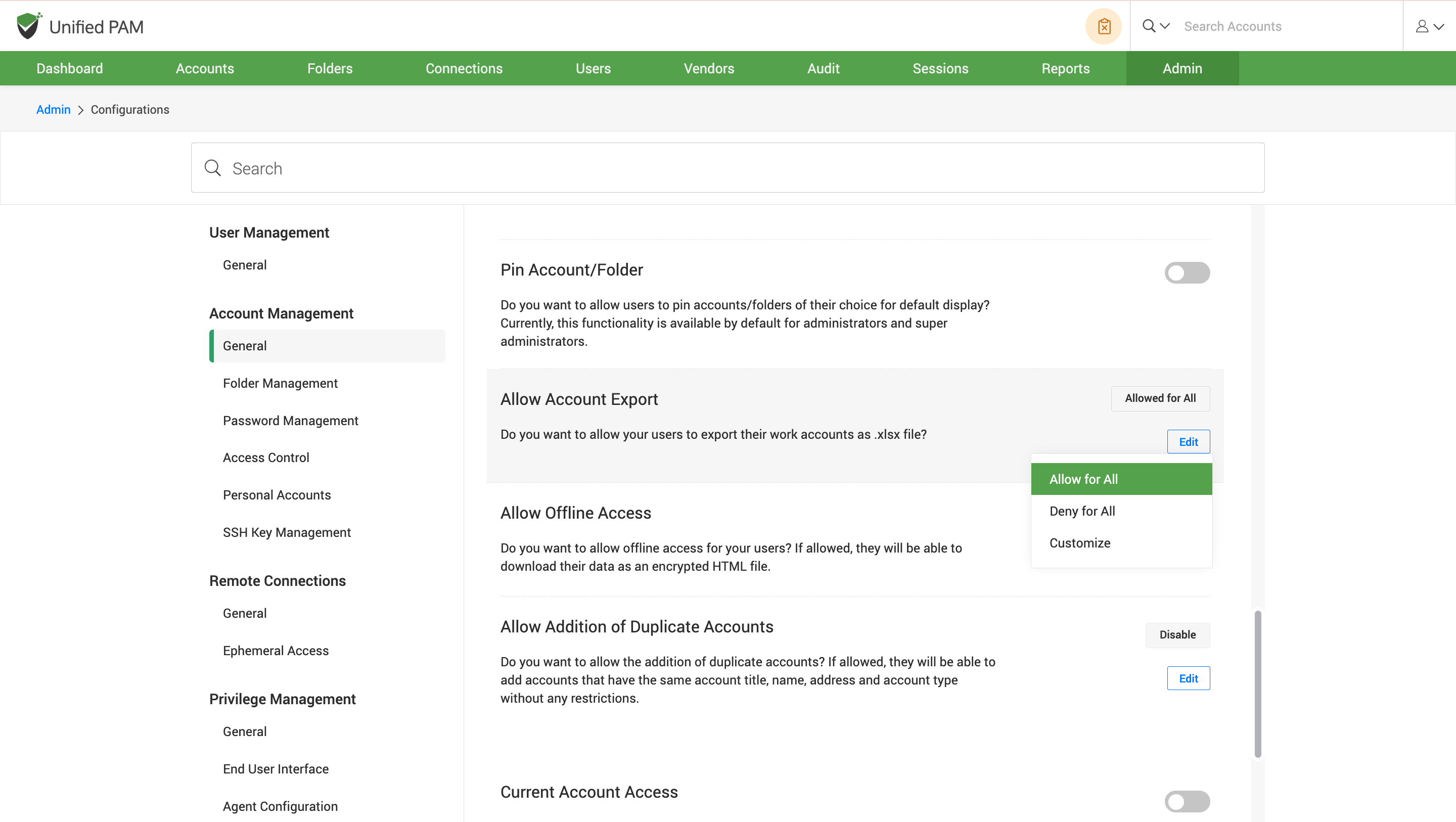
Task: Select Allow for All option
Action: [1083, 479]
